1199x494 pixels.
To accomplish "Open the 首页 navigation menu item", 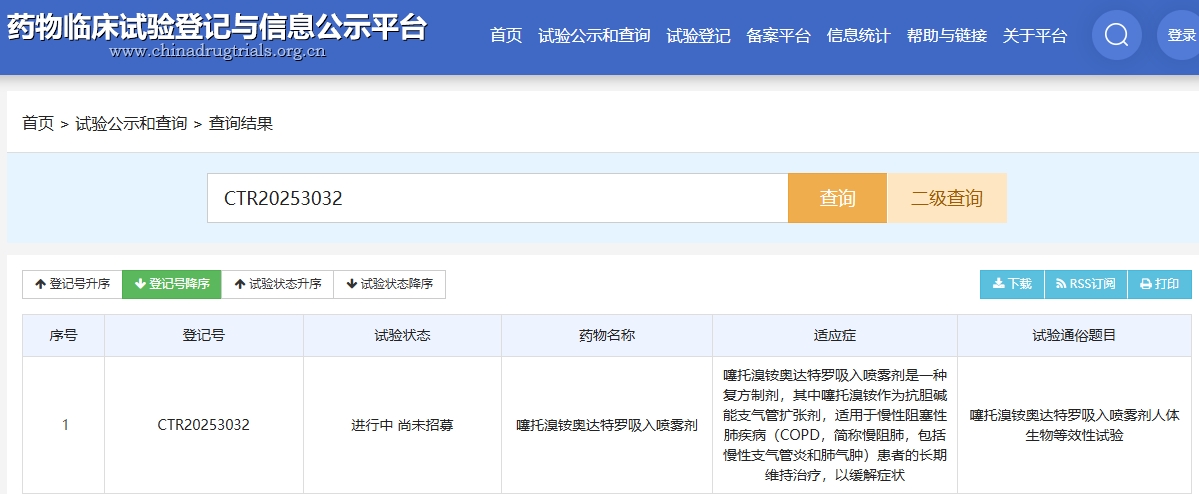I will (506, 36).
